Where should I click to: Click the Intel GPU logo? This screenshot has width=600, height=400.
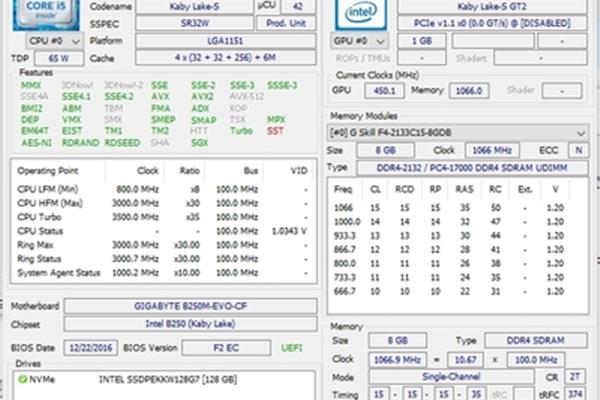tap(361, 15)
